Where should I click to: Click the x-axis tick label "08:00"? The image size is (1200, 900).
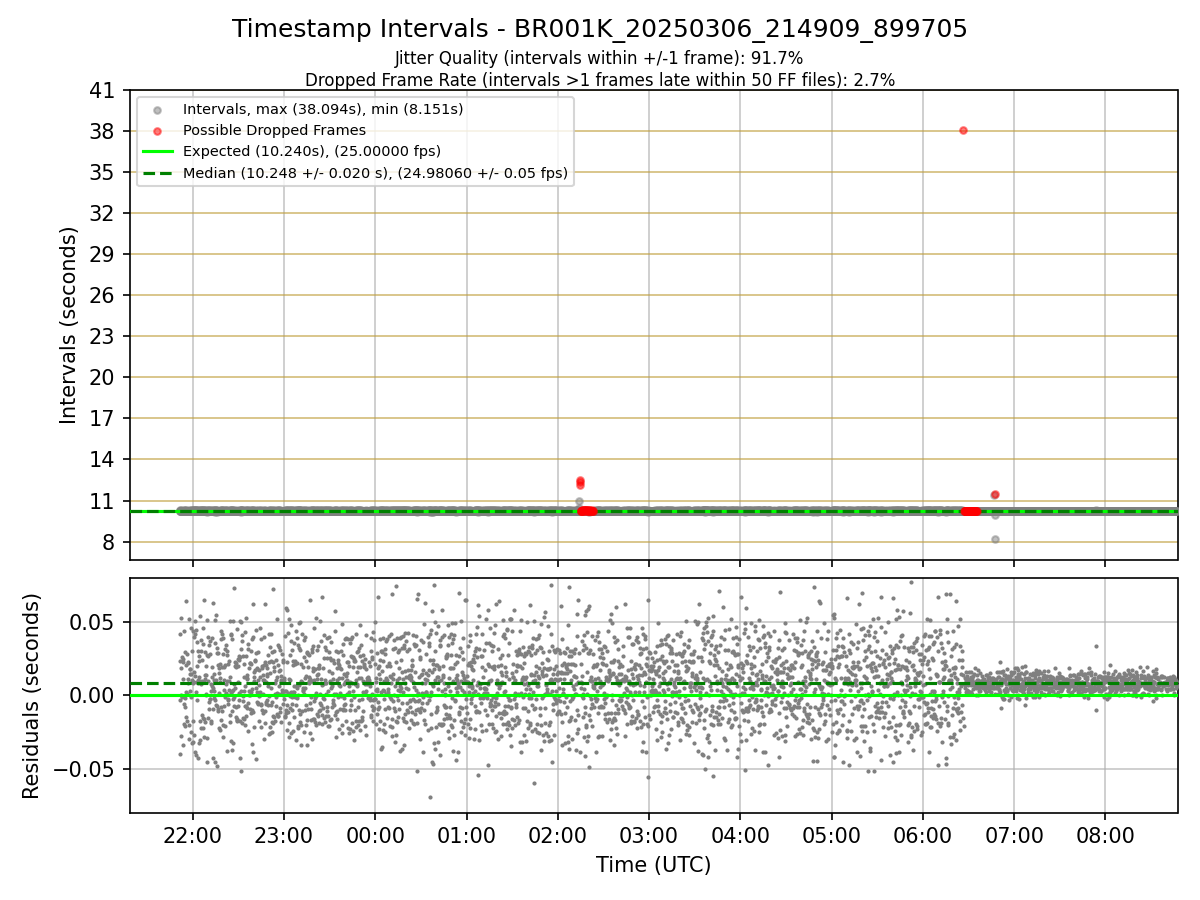click(x=1105, y=836)
